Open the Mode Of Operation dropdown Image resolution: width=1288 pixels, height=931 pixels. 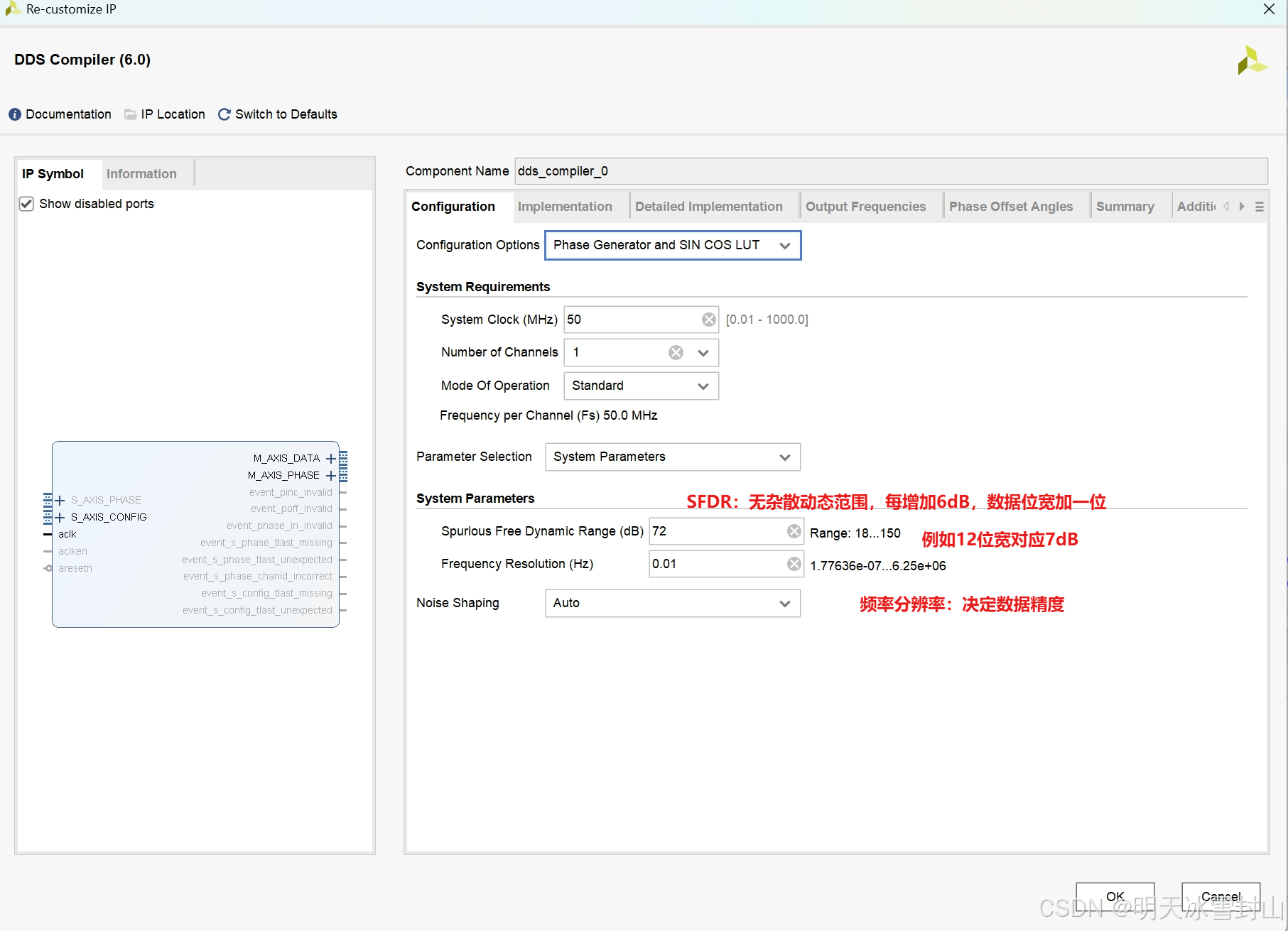tap(641, 386)
